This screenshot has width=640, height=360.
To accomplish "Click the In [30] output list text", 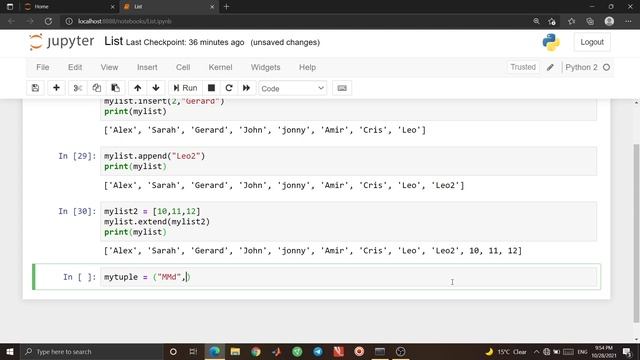I will [313, 251].
